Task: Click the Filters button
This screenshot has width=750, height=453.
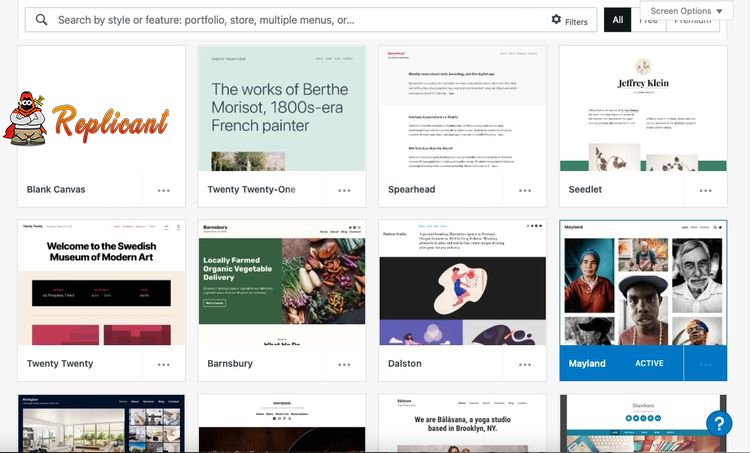Action: pyautogui.click(x=569, y=20)
